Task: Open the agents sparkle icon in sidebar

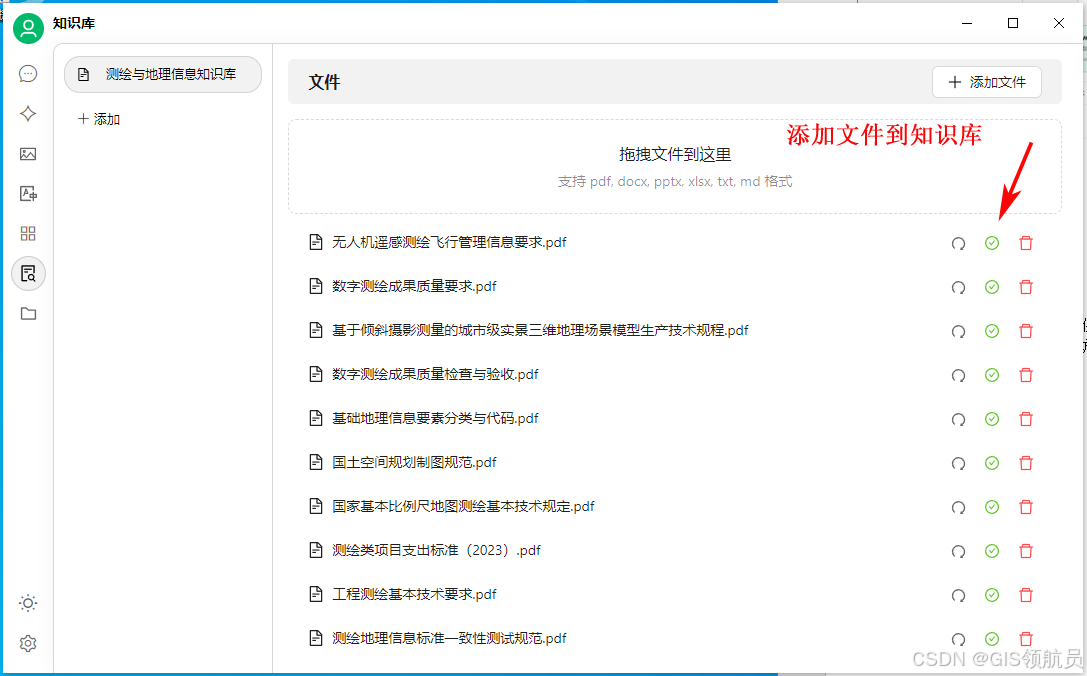Action: [x=28, y=114]
